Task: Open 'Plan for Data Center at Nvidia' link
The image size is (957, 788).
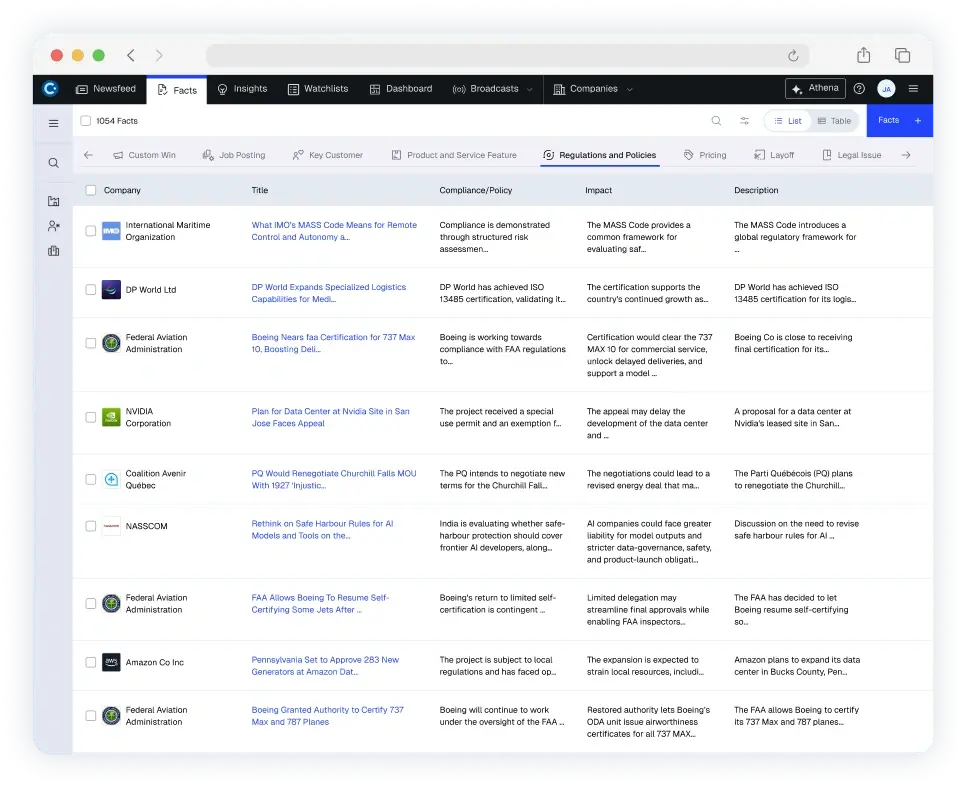Action: click(330, 417)
